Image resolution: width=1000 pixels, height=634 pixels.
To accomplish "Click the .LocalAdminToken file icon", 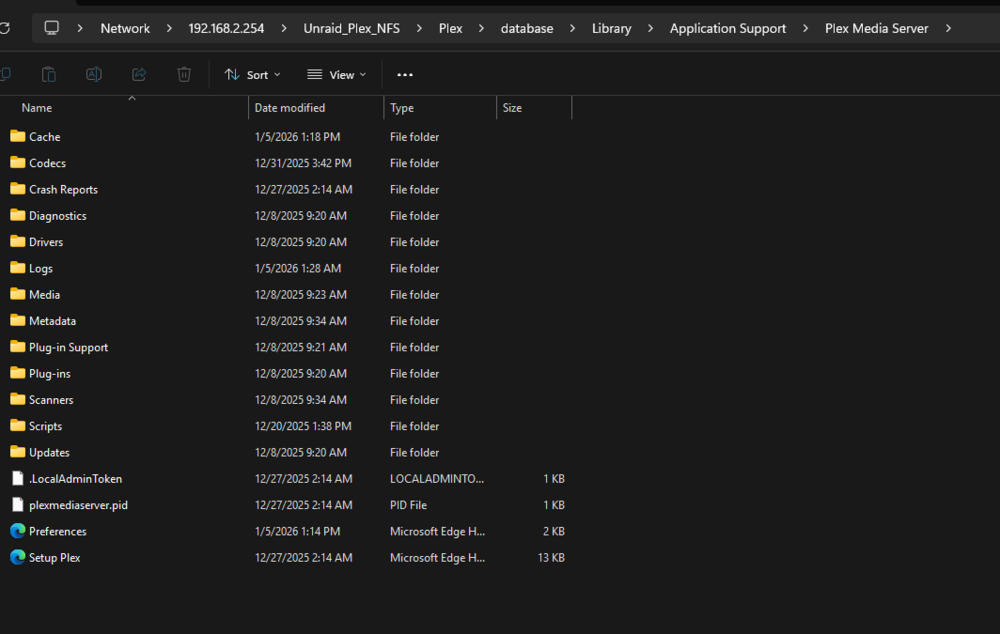I will pyautogui.click(x=18, y=478).
